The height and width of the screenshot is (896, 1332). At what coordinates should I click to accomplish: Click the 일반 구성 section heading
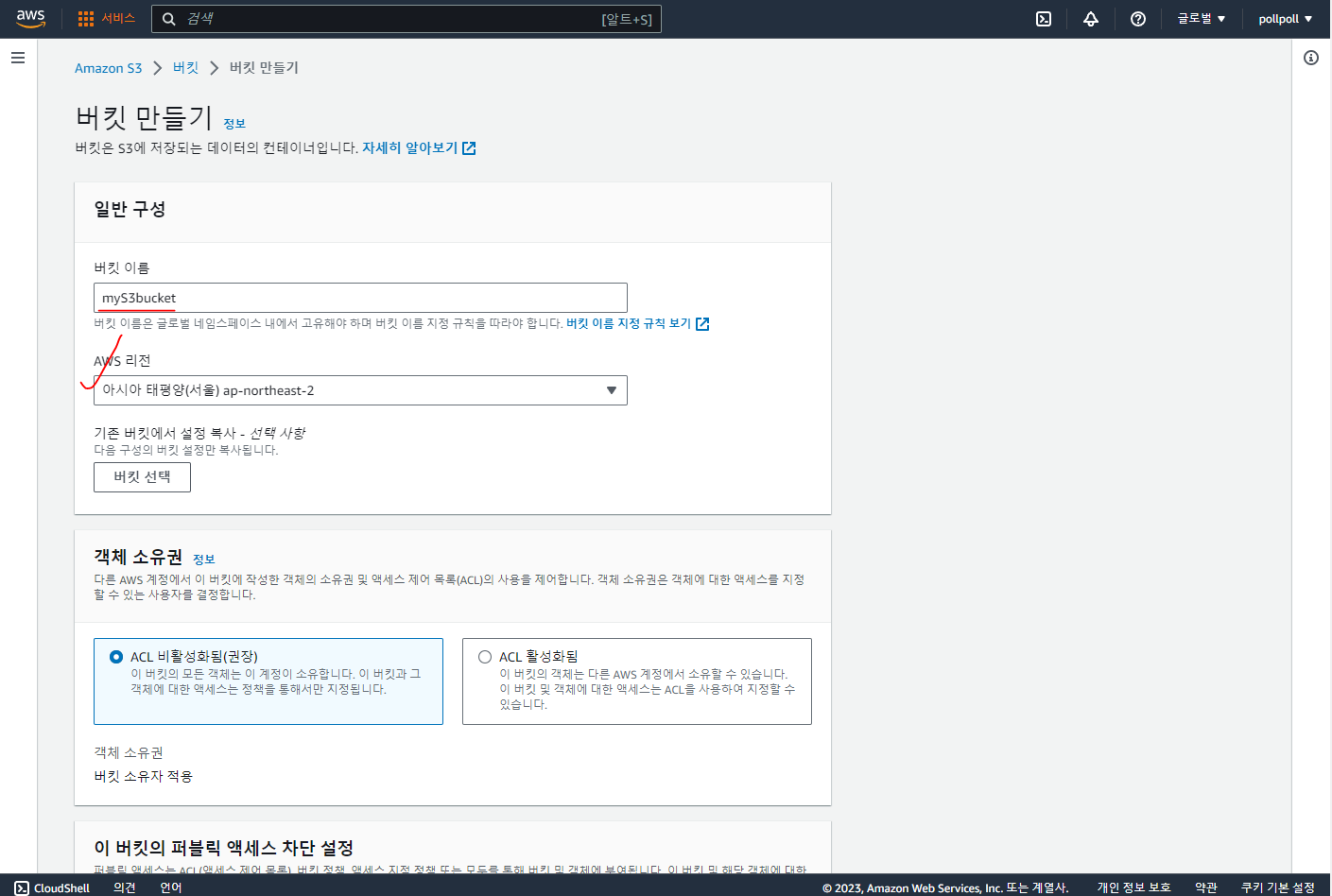click(x=130, y=210)
